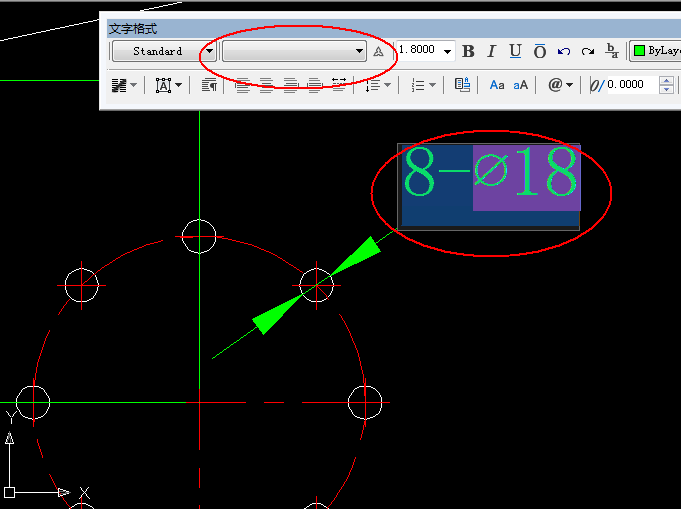Click the Undo arrow icon

pos(564,52)
